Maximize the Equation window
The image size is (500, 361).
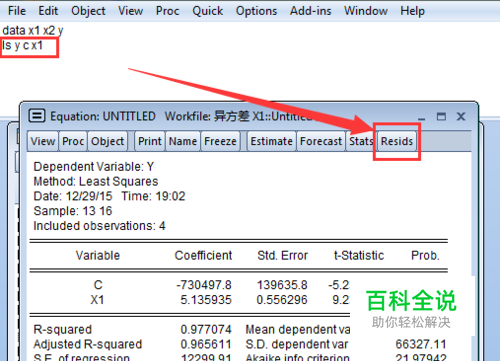coord(441,116)
